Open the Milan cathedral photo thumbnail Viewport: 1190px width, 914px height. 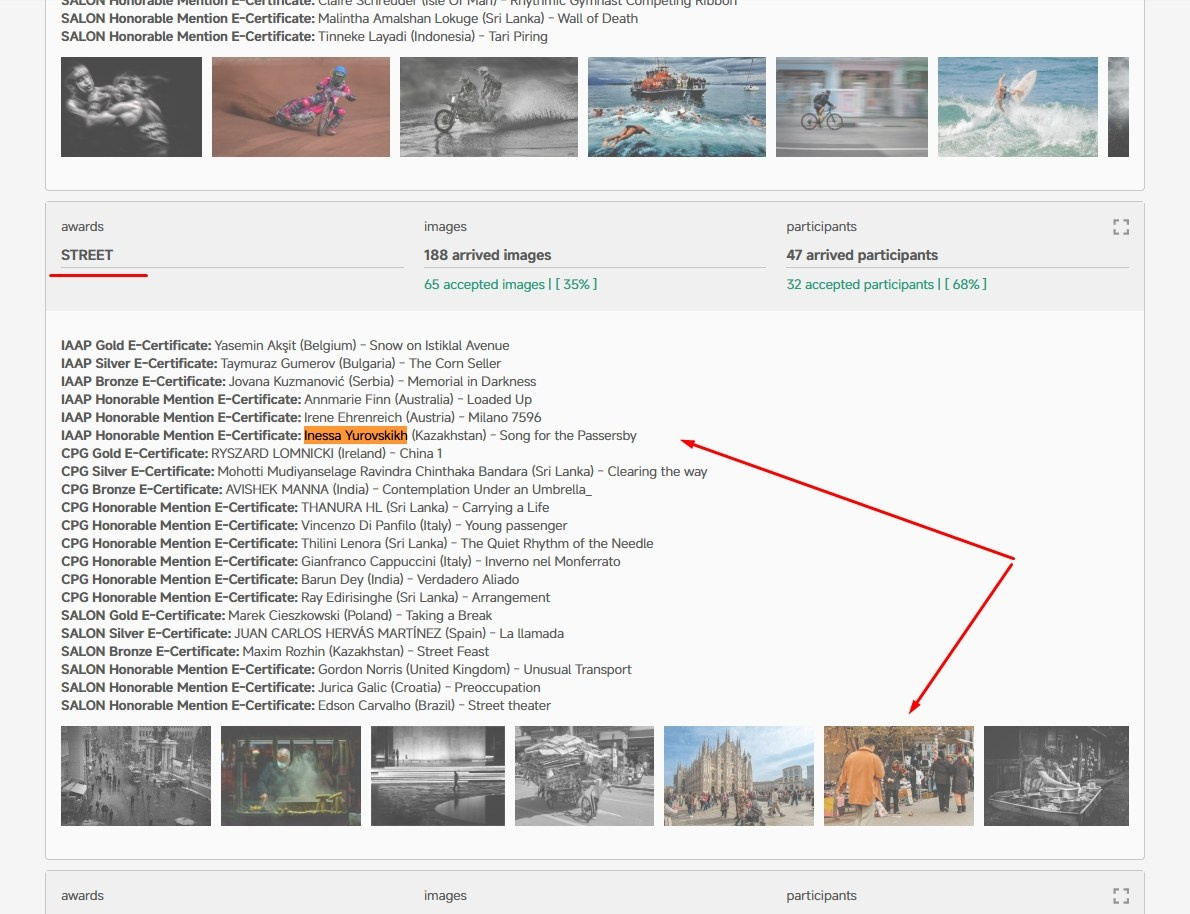pyautogui.click(x=738, y=776)
